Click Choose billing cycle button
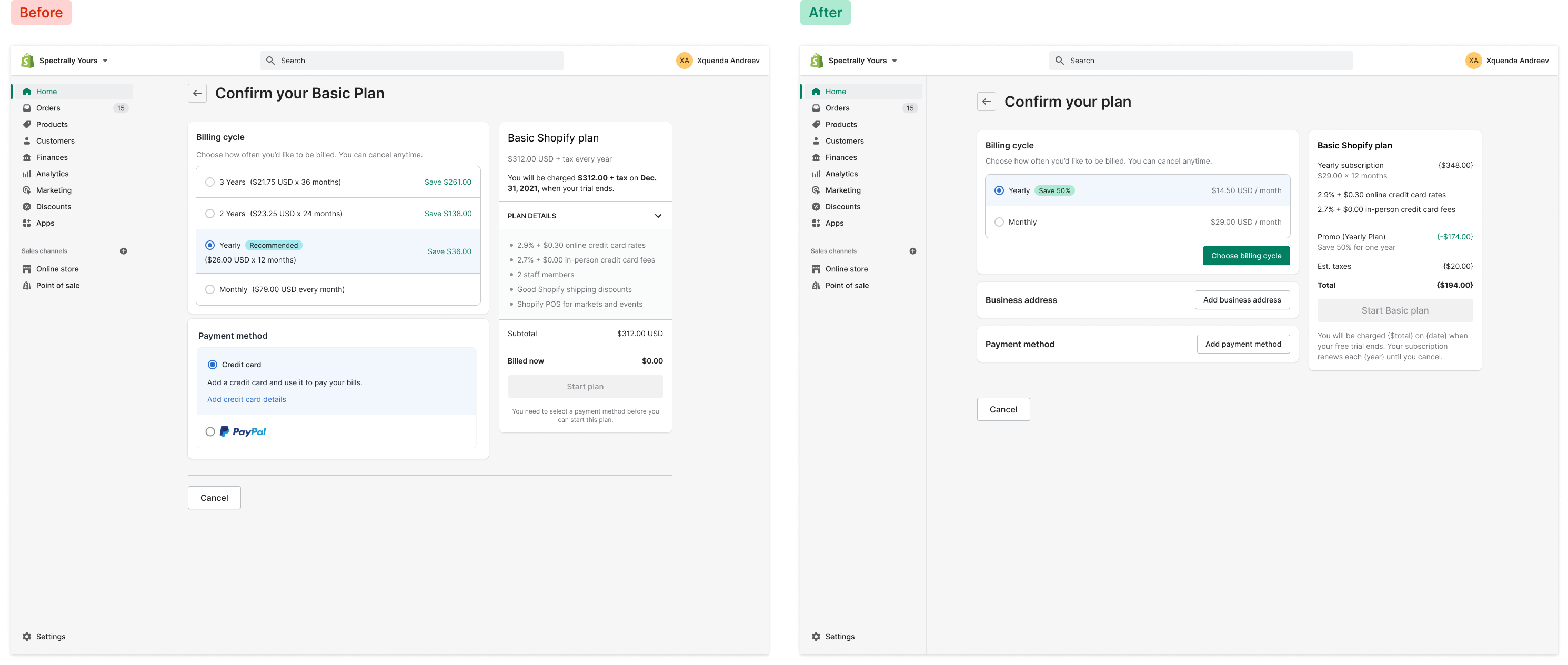 [1246, 256]
